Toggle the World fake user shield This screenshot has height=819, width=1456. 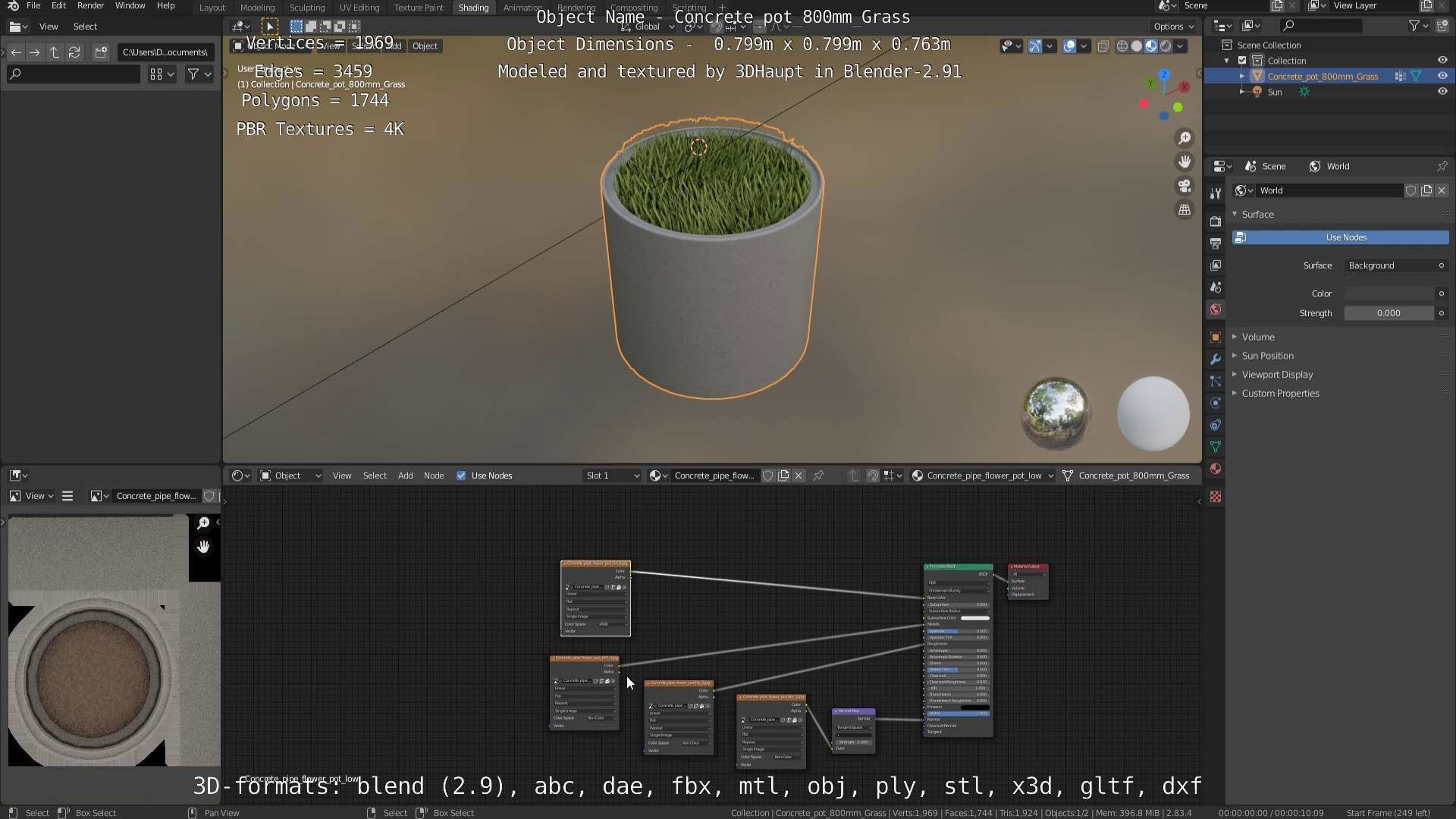pyautogui.click(x=1410, y=190)
